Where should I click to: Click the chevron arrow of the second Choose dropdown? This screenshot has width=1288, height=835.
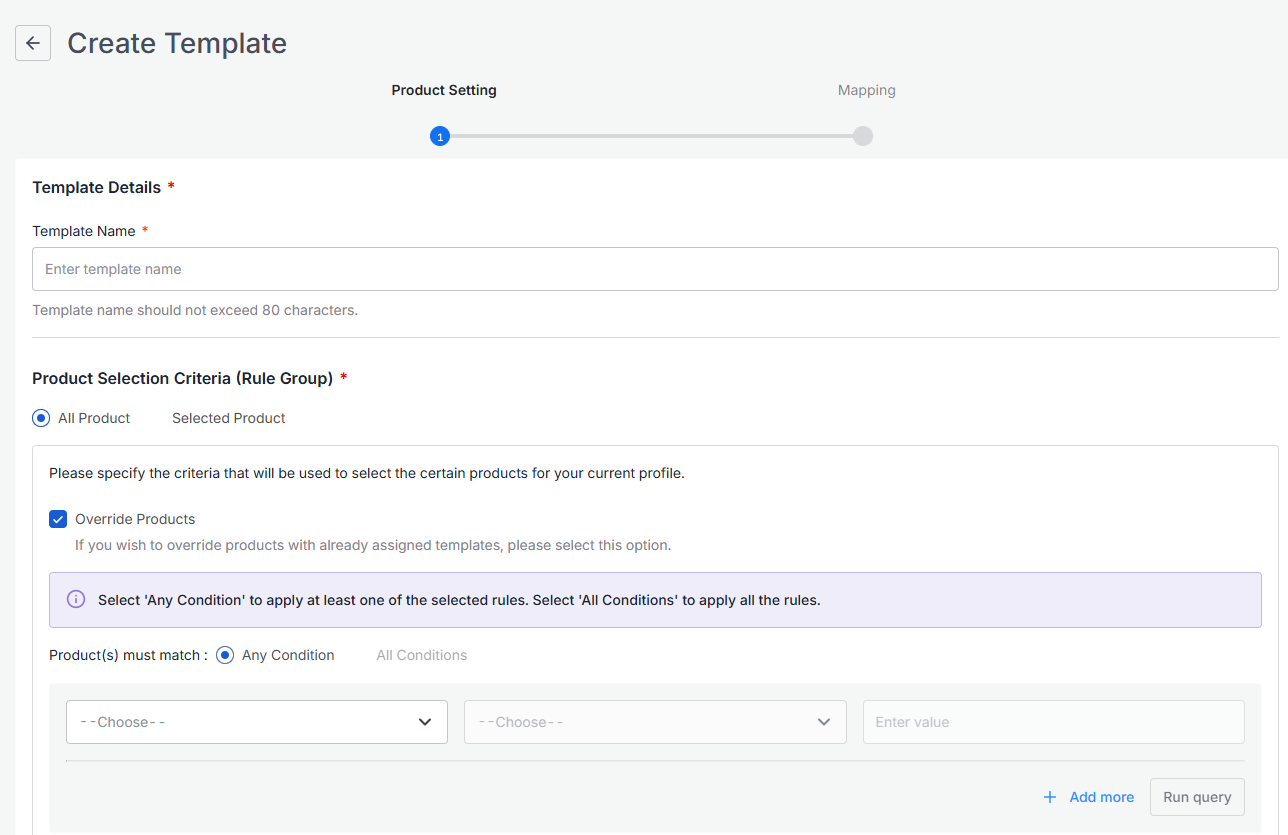[x=824, y=722]
